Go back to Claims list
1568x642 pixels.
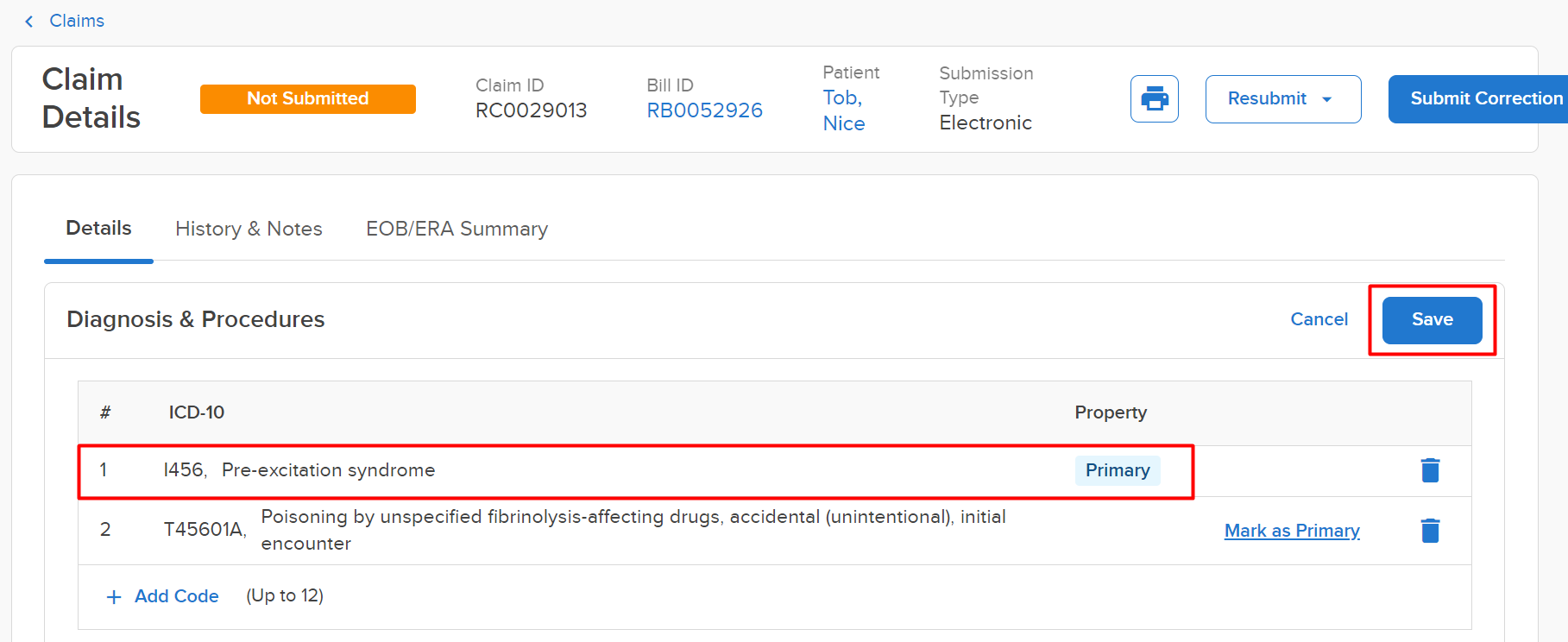[77, 21]
